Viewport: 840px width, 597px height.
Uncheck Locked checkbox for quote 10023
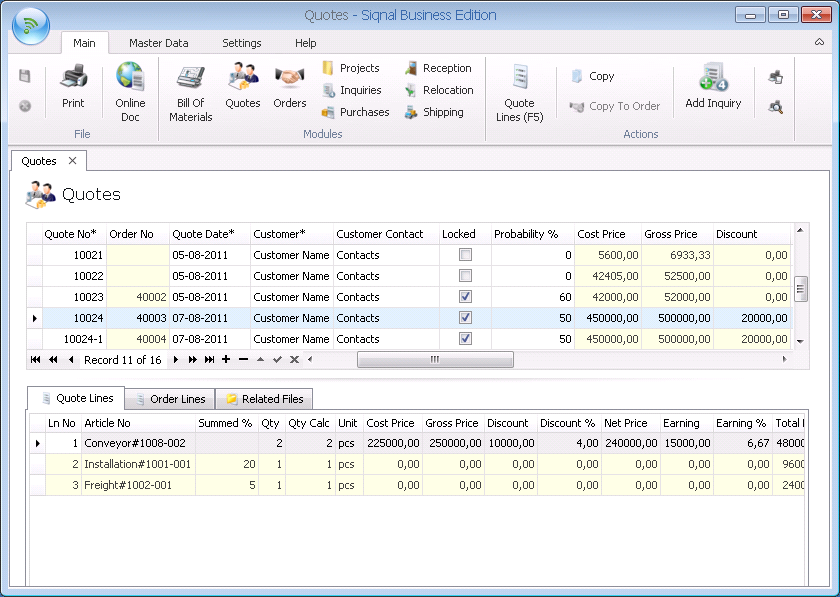(x=465, y=297)
